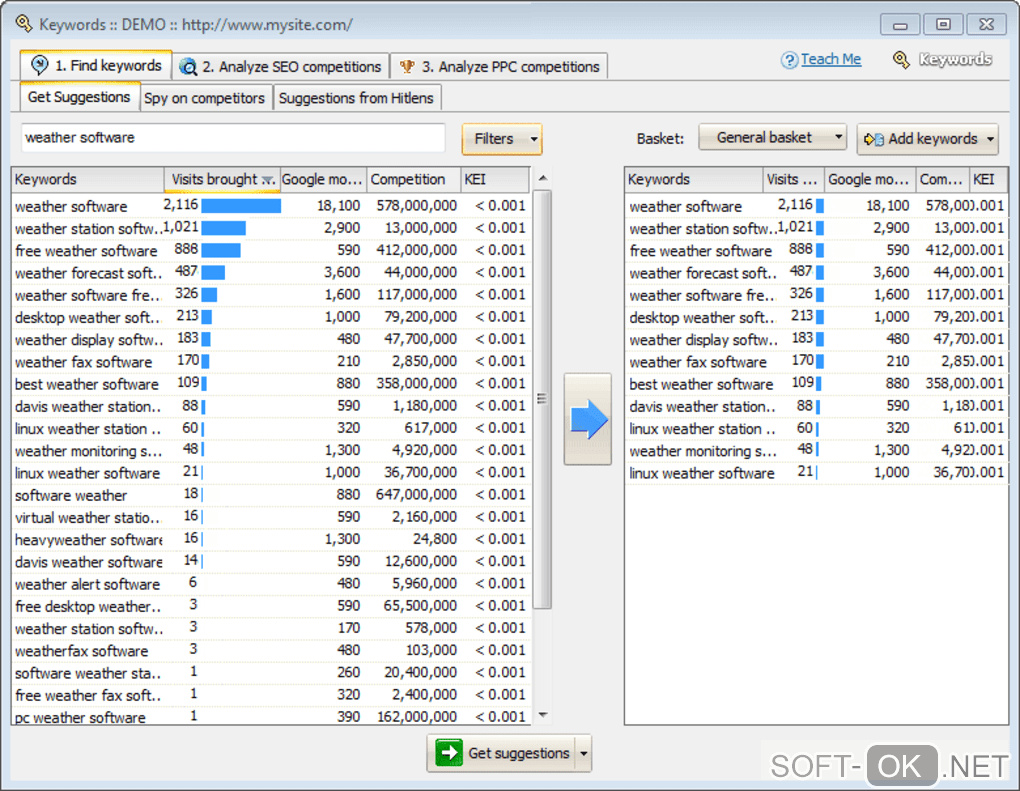Select the Get Suggestions sub-tab
Viewport: 1020px width, 791px height.
pos(79,98)
